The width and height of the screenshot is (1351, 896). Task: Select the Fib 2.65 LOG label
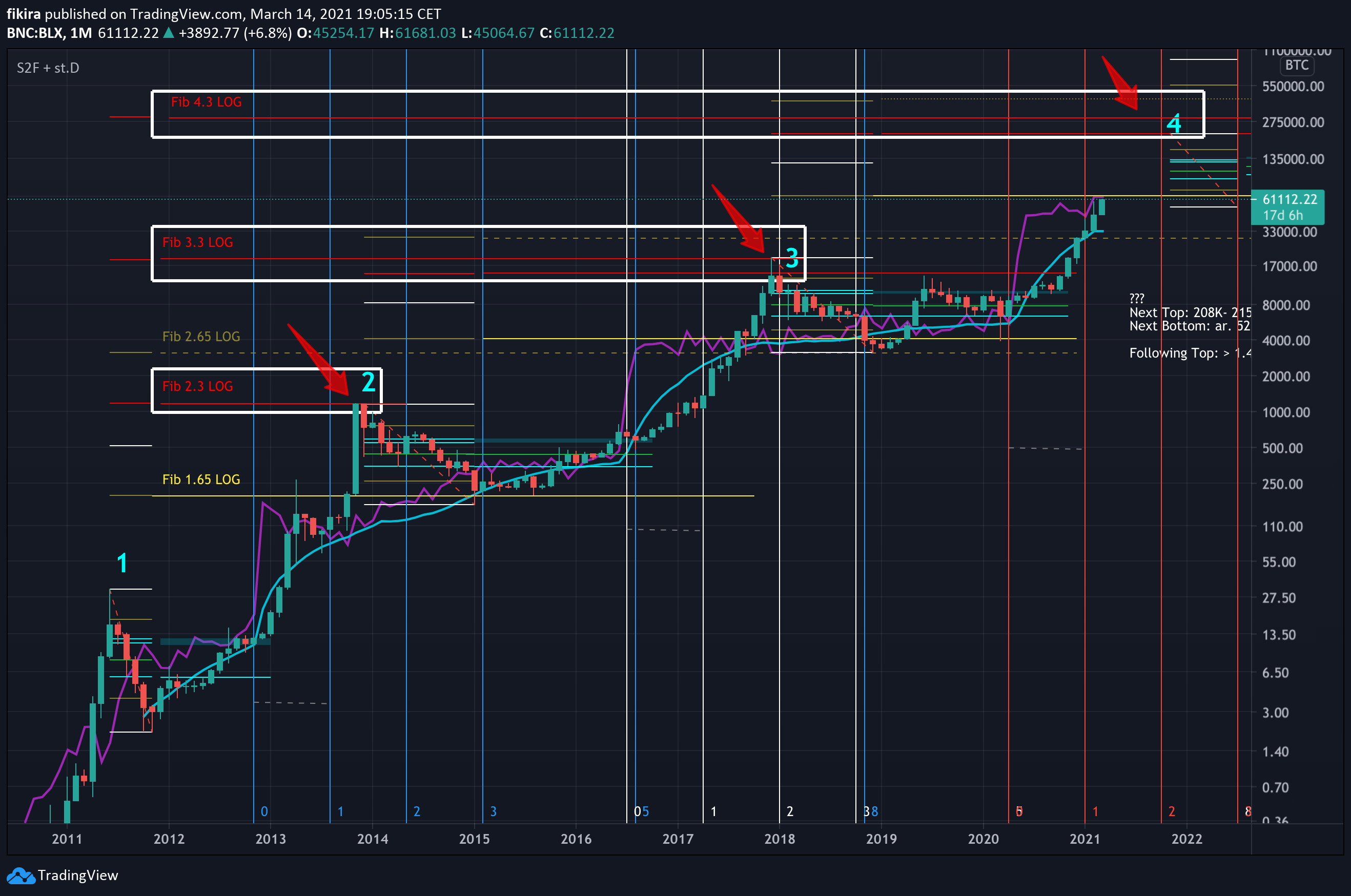coord(201,337)
